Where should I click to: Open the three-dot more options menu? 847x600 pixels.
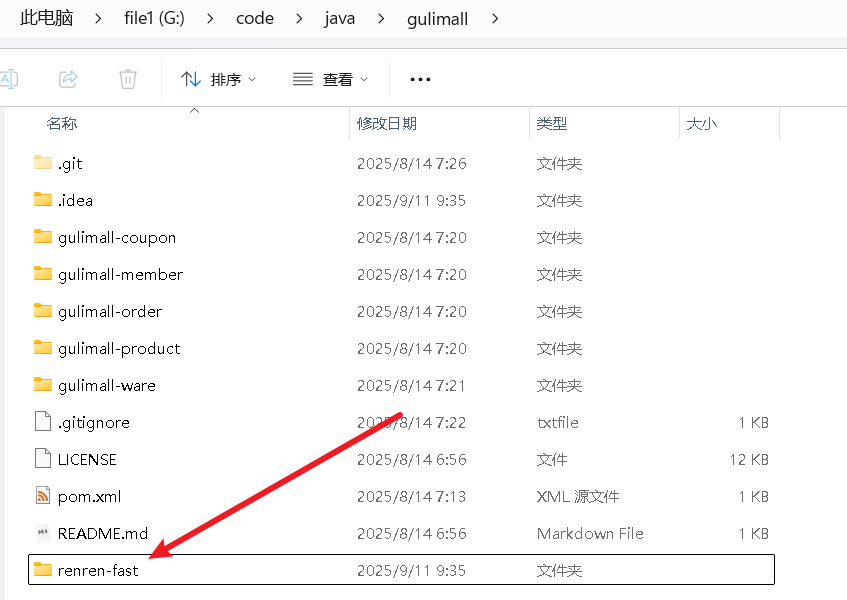[x=420, y=79]
